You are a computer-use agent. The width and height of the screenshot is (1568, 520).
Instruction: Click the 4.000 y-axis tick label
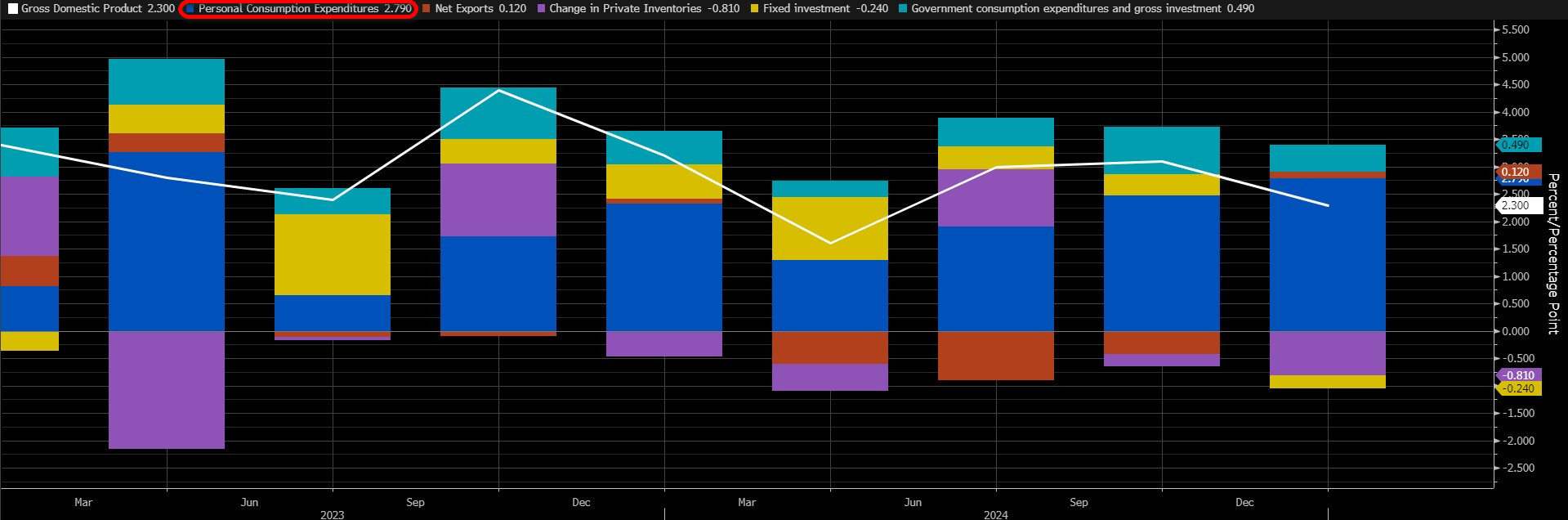[1516, 113]
